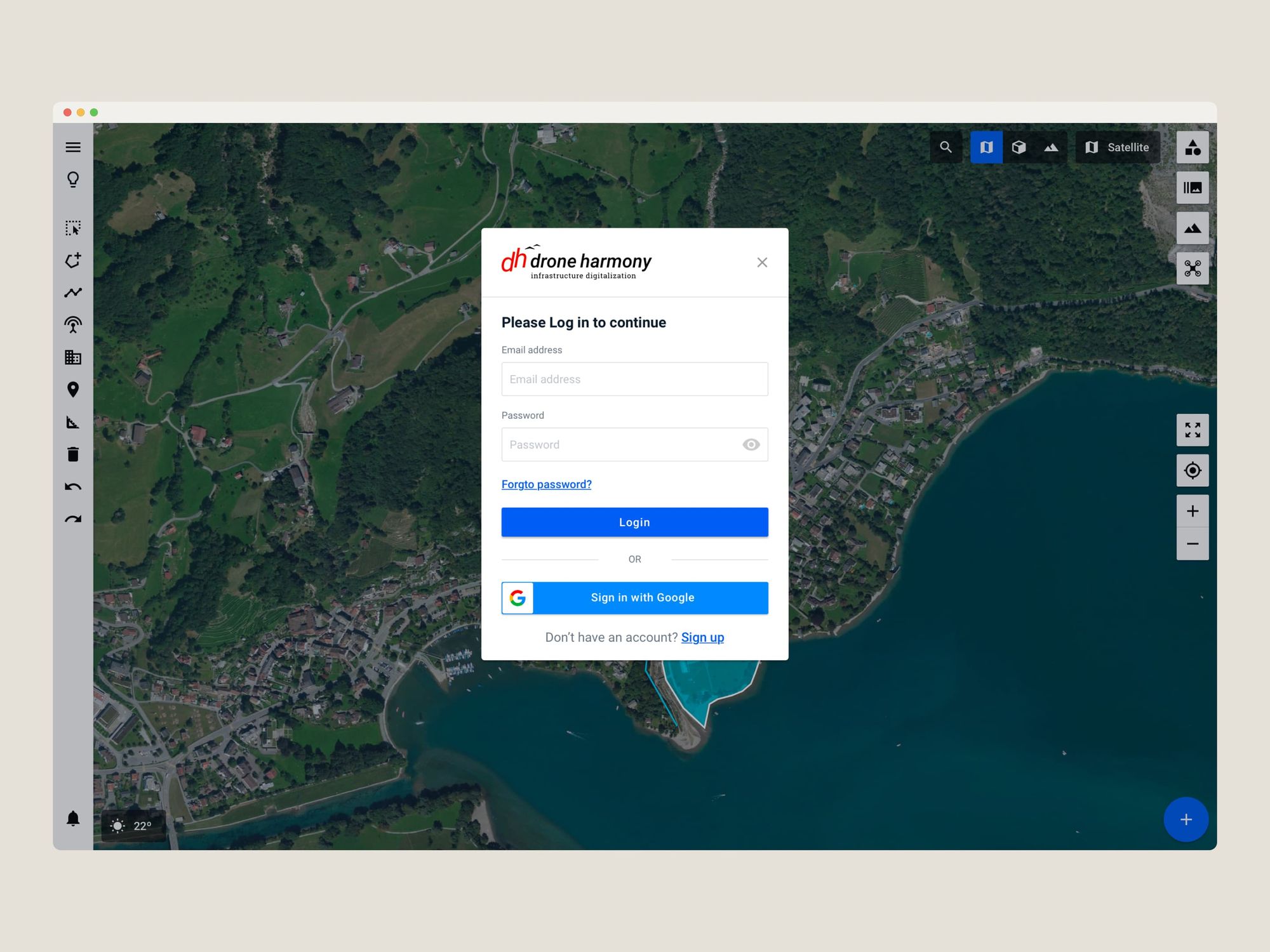Select the area selection tool
Image resolution: width=1270 pixels, height=952 pixels.
pos(73,228)
